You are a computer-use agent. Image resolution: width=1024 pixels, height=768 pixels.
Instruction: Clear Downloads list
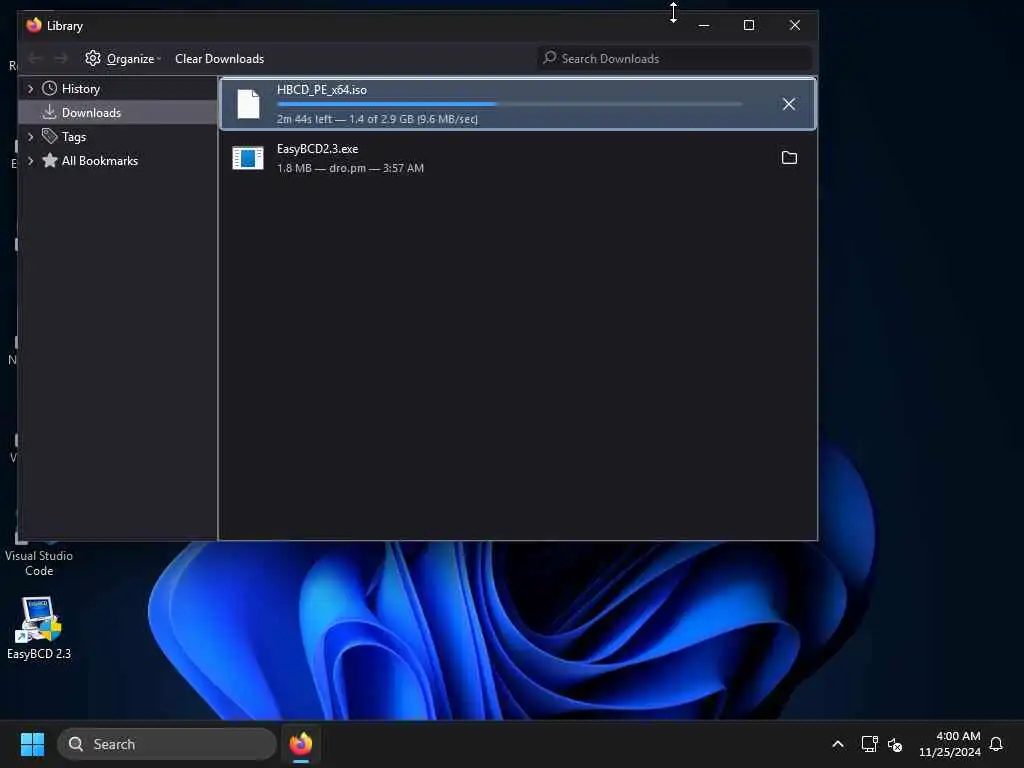tap(219, 59)
